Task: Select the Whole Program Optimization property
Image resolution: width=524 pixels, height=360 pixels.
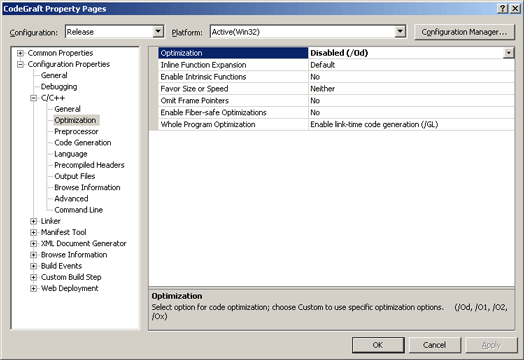Action: (233, 124)
